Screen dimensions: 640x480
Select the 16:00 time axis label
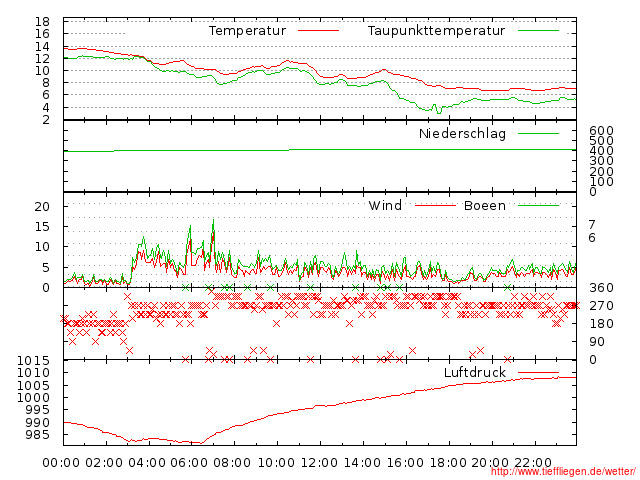tap(405, 463)
